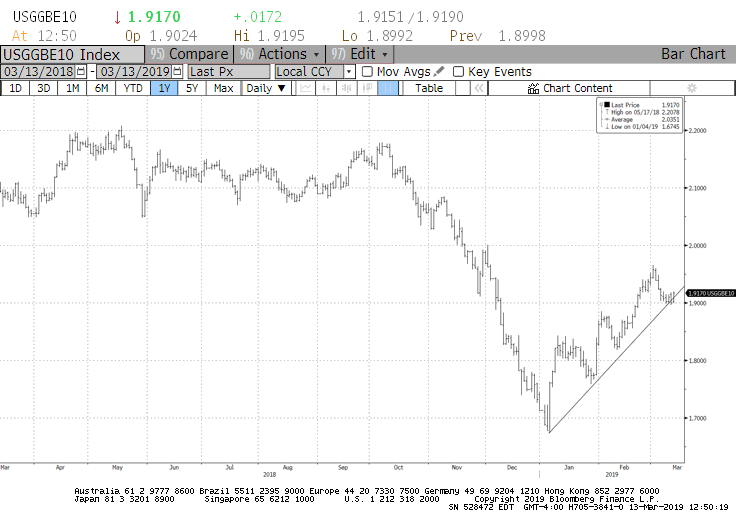Enable the Mov Avgs checkbox
Viewport: 736px width, 530px height.
coord(367,72)
